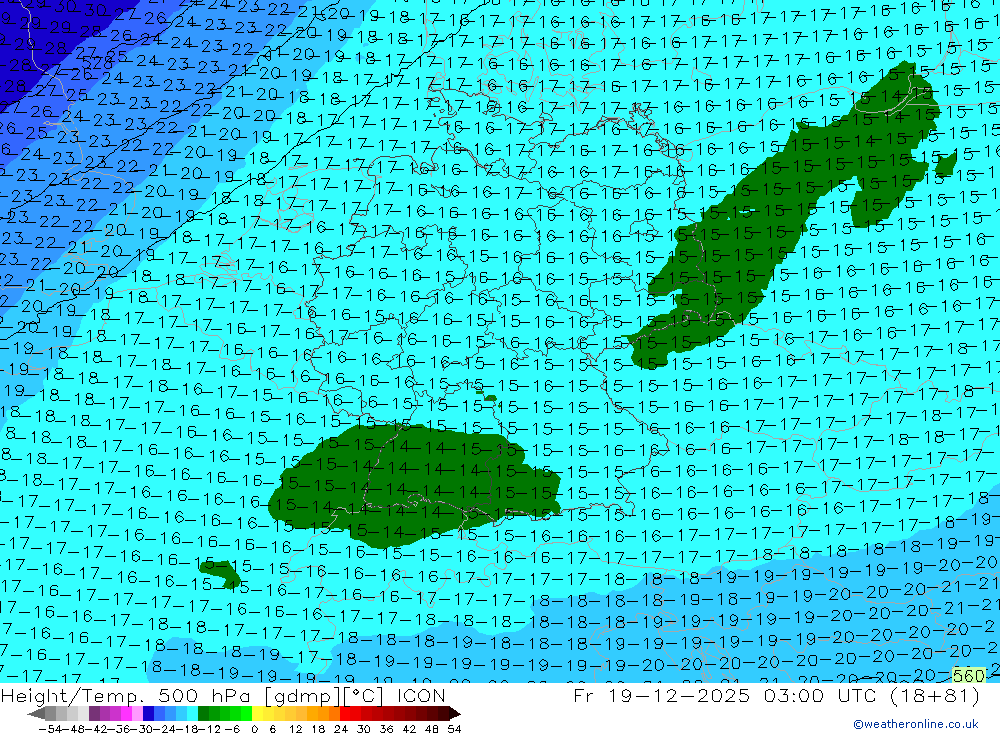Click the -54 legend scale value

click(x=50, y=729)
